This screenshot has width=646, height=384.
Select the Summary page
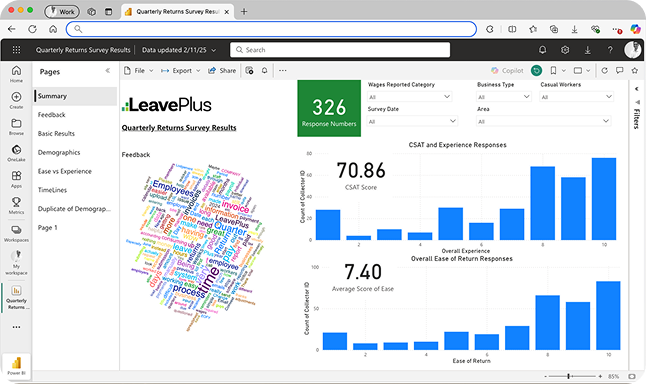(x=75, y=96)
